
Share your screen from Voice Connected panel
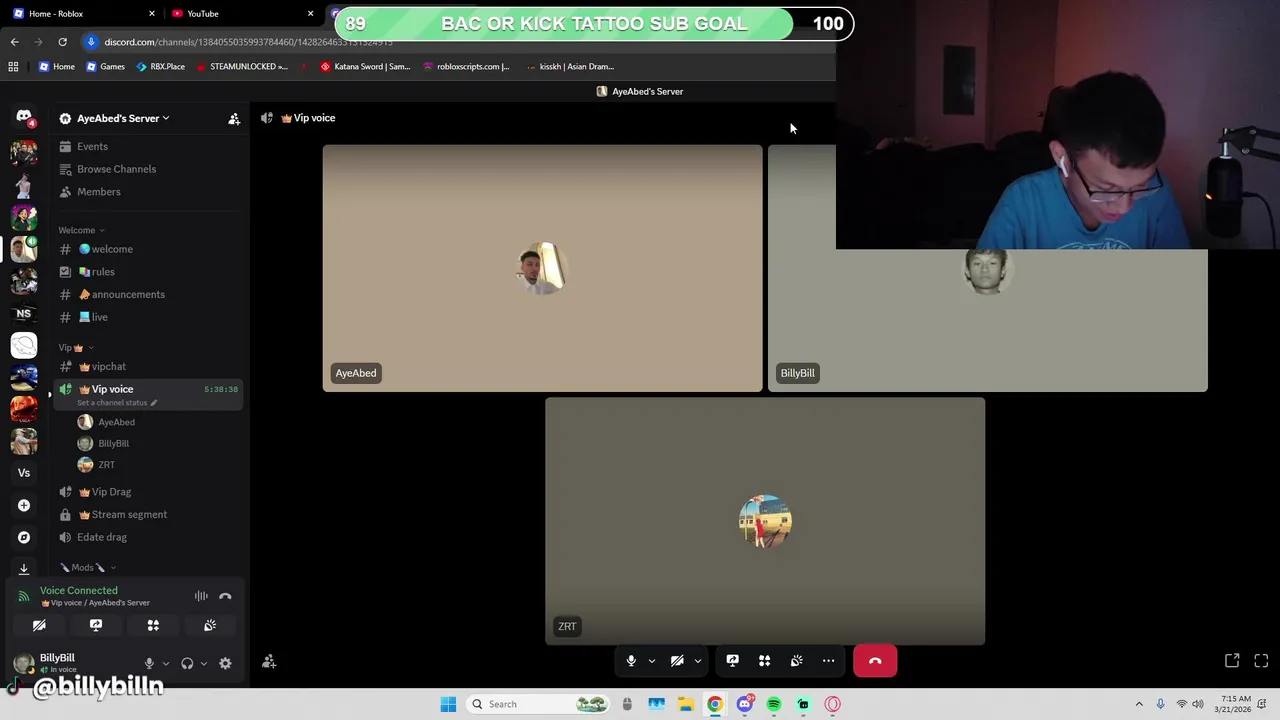pos(96,625)
